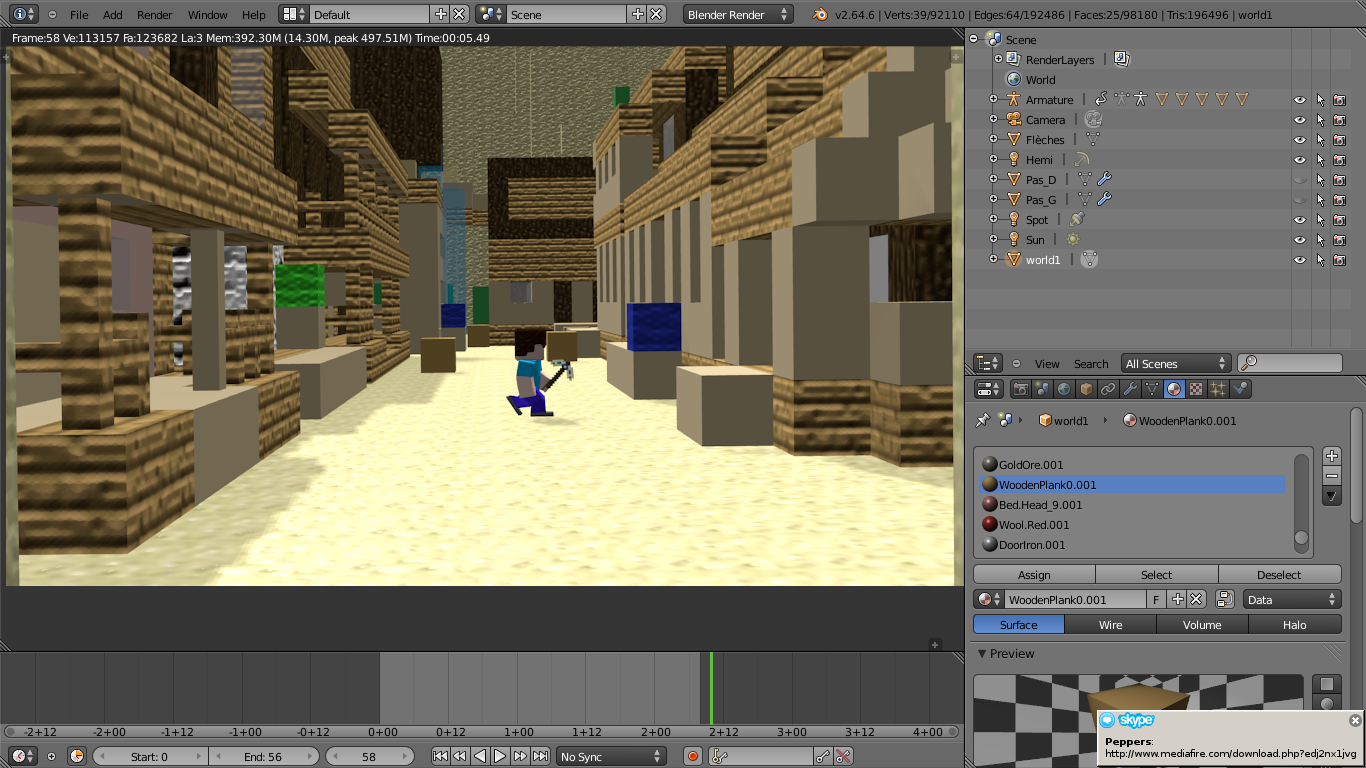Play the animation forward
This screenshot has height=768, width=1366.
point(500,757)
